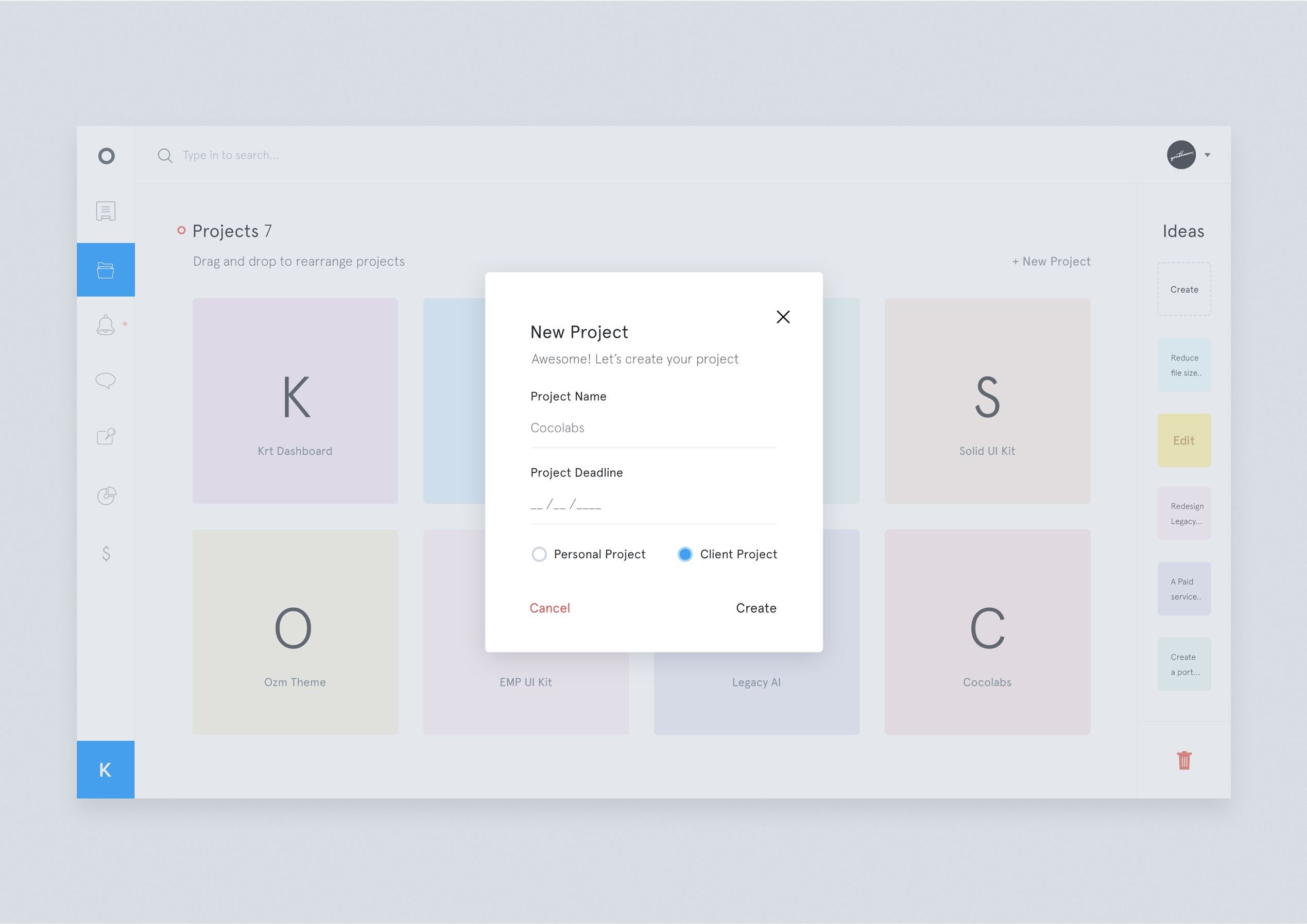Expand the user avatar dropdown arrow
Image resolution: width=1307 pixels, height=924 pixels.
pos(1208,155)
